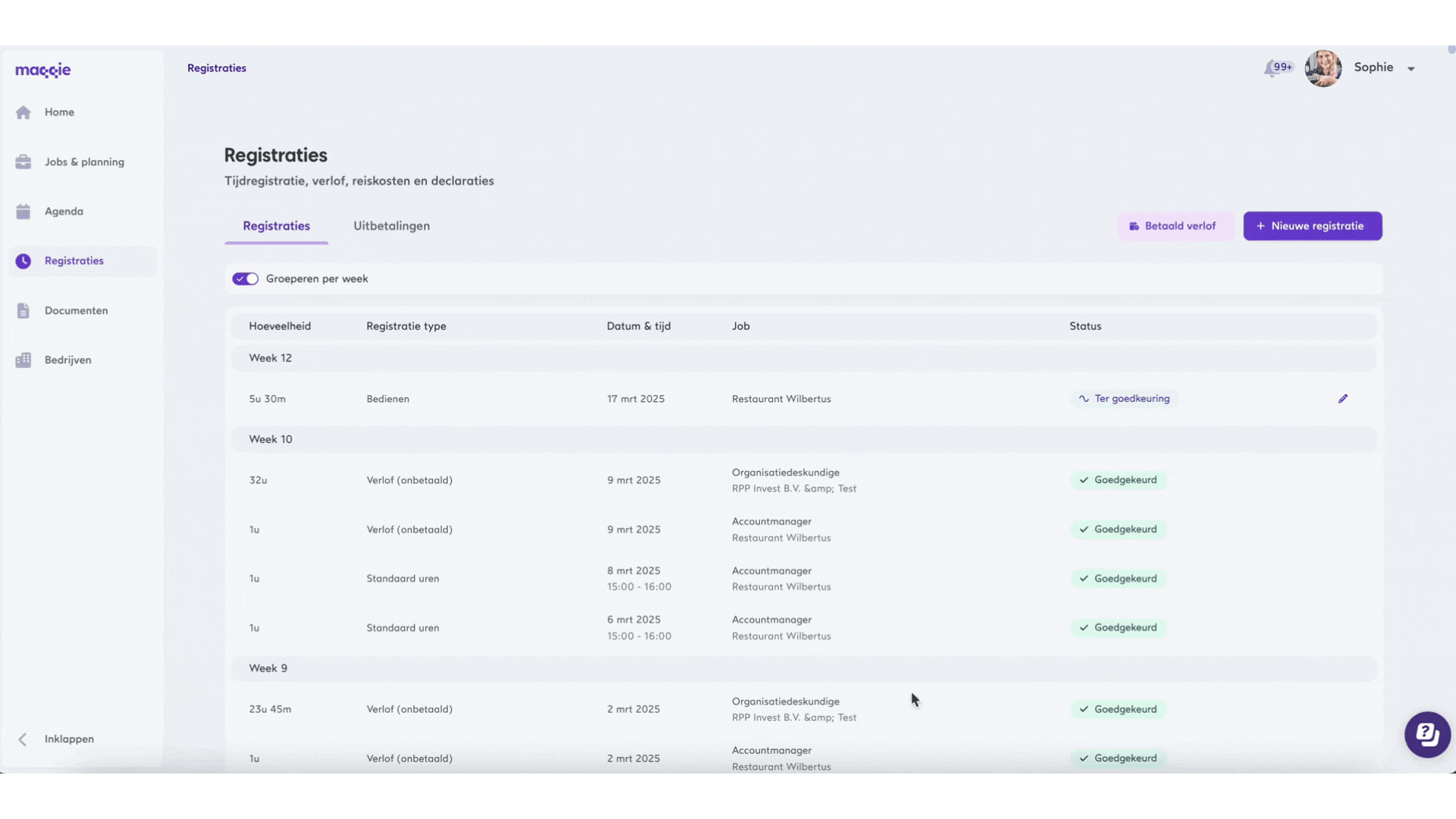Viewport: 1456px width, 819px height.
Task: Expand the Sophie account dropdown arrow
Action: coord(1411,69)
